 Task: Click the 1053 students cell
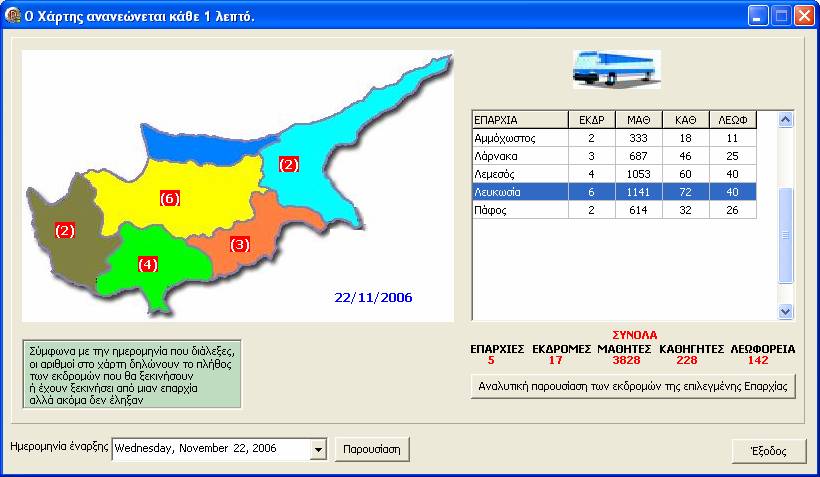pos(639,174)
